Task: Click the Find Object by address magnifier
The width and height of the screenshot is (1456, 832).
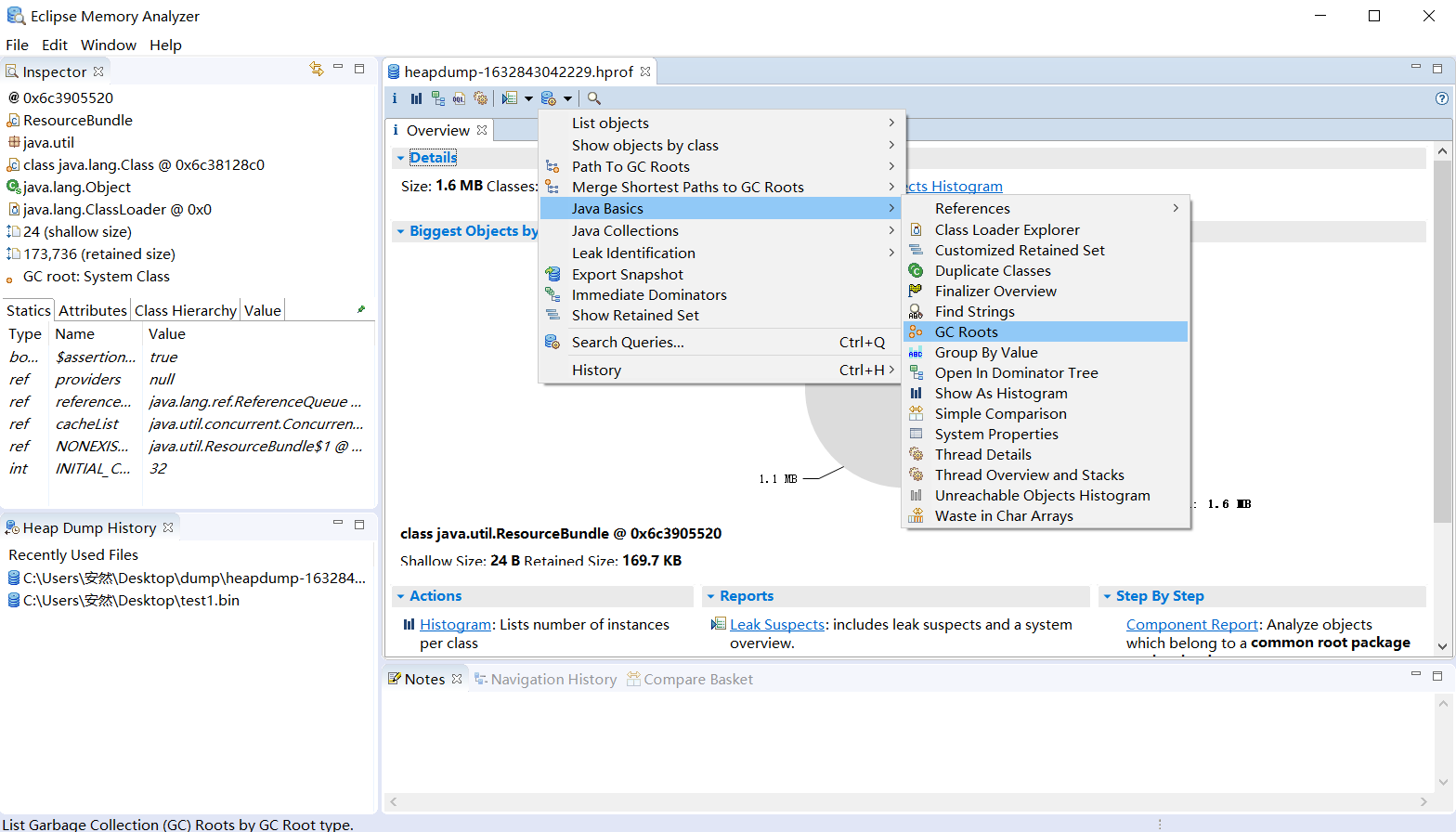Action: (594, 98)
